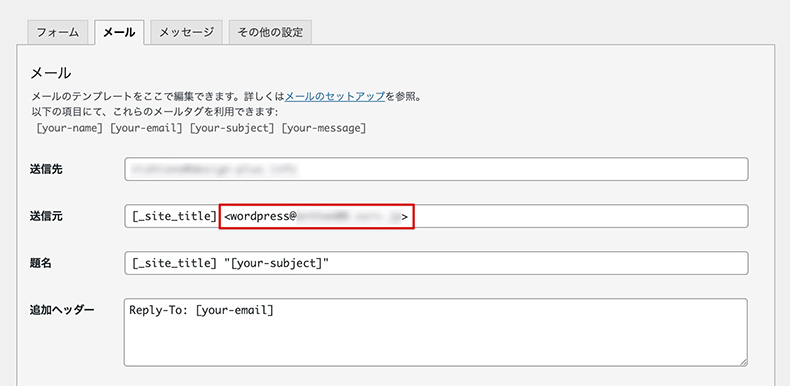Click the [your-subject] mail tag in tag list
Image resolution: width=790 pixels, height=386 pixels.
[232, 128]
